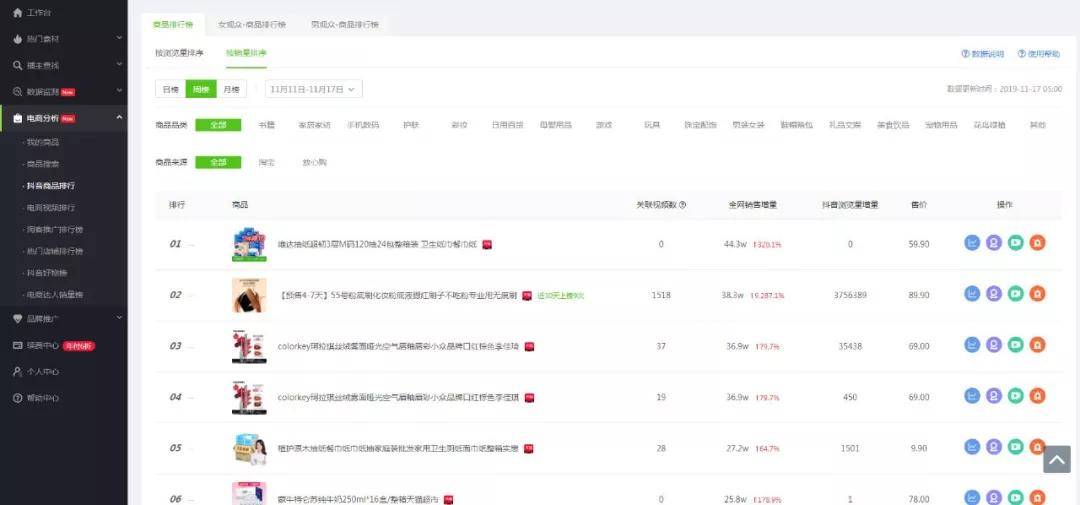Open the 电商视频排行 sidebar item

point(51,207)
